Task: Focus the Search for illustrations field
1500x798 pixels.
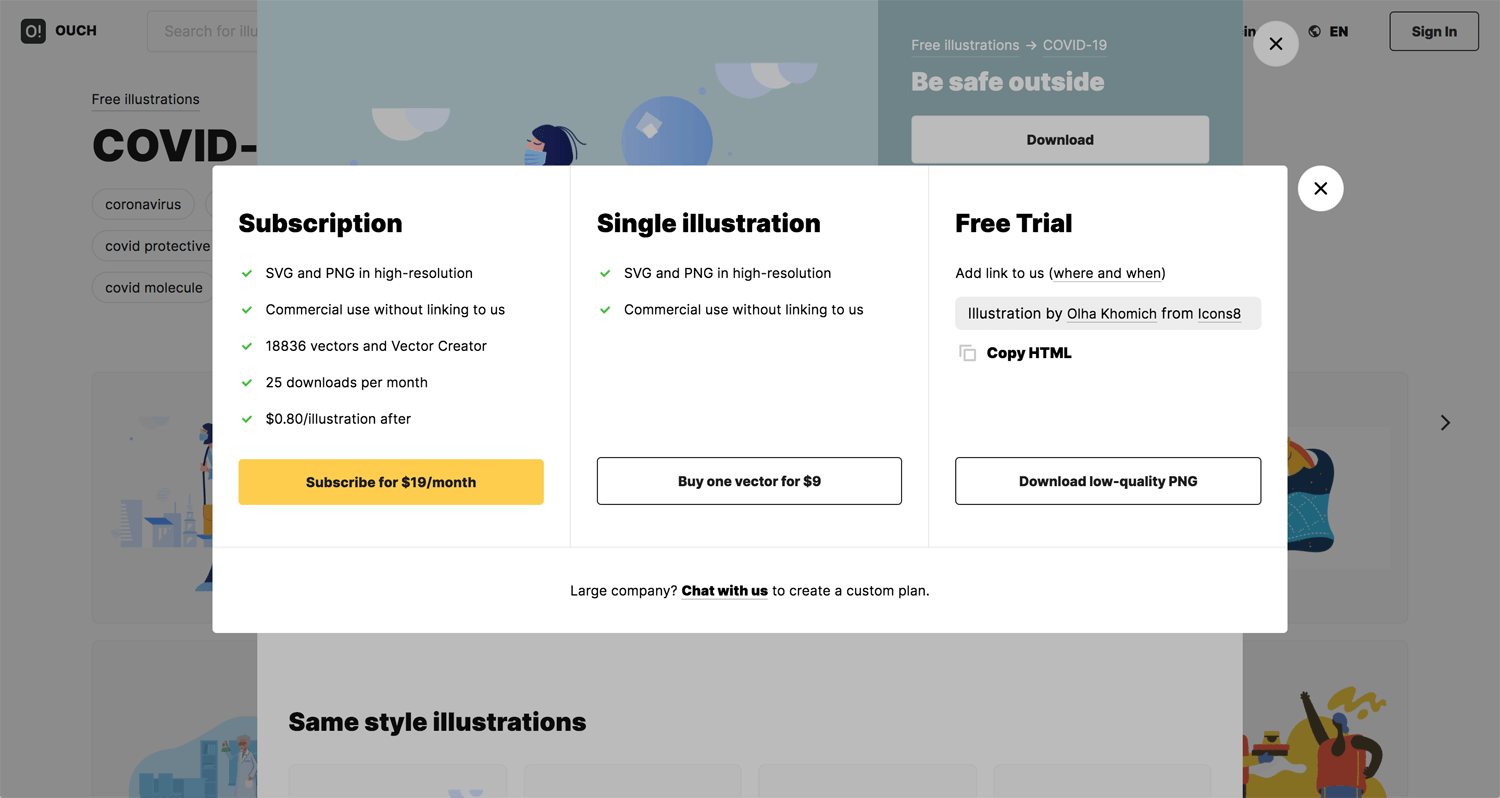Action: tap(202, 31)
